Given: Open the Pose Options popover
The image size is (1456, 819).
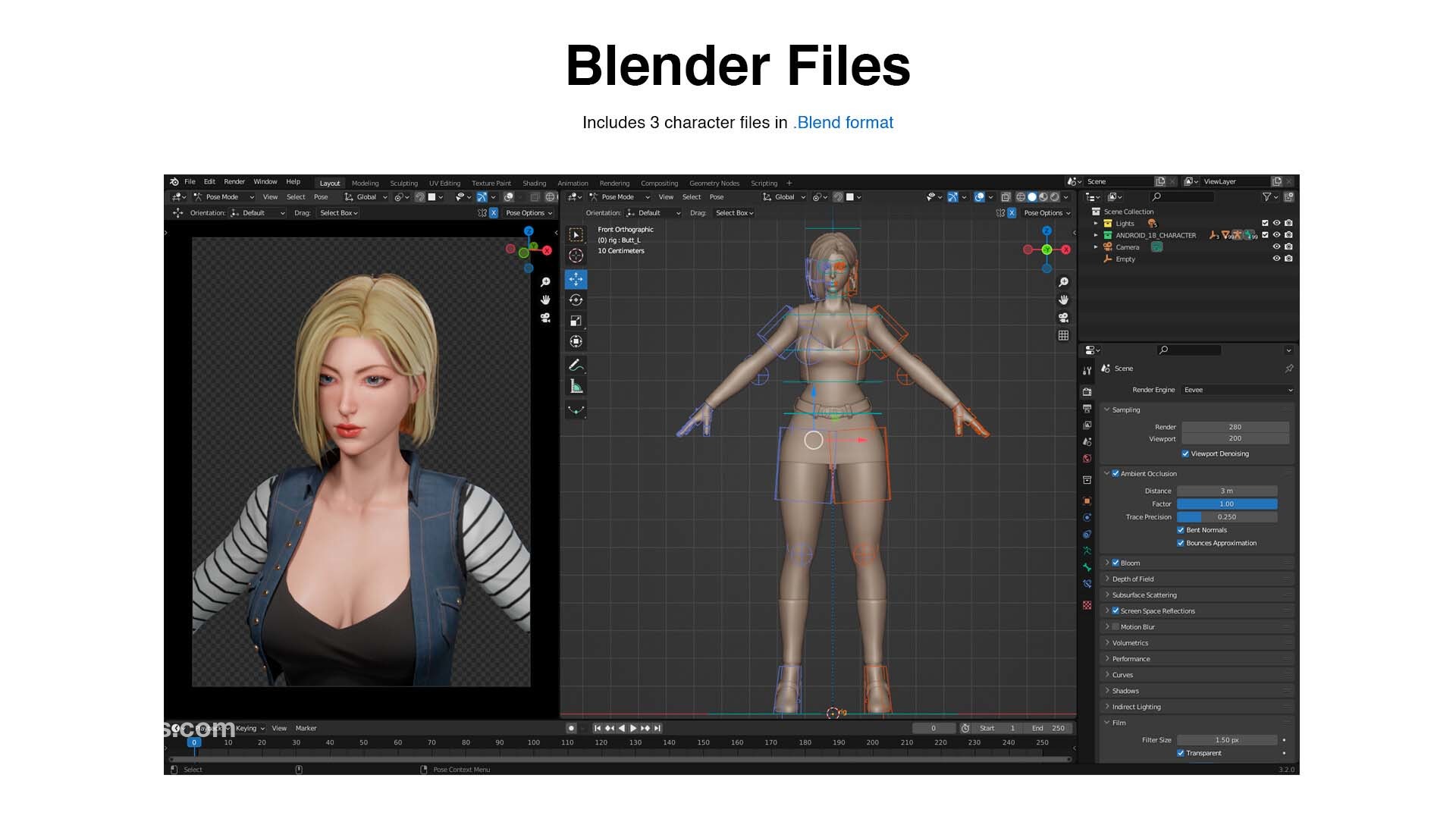Looking at the screenshot, I should click(1046, 213).
